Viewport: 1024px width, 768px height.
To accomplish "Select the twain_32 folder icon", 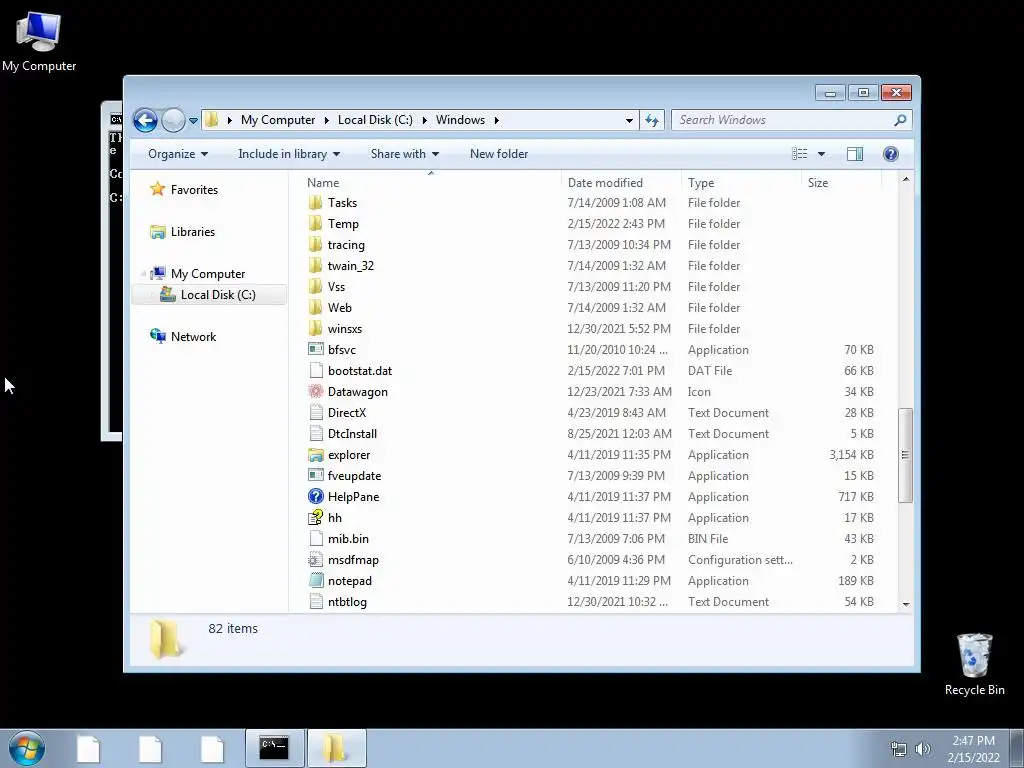I will coord(315,266).
